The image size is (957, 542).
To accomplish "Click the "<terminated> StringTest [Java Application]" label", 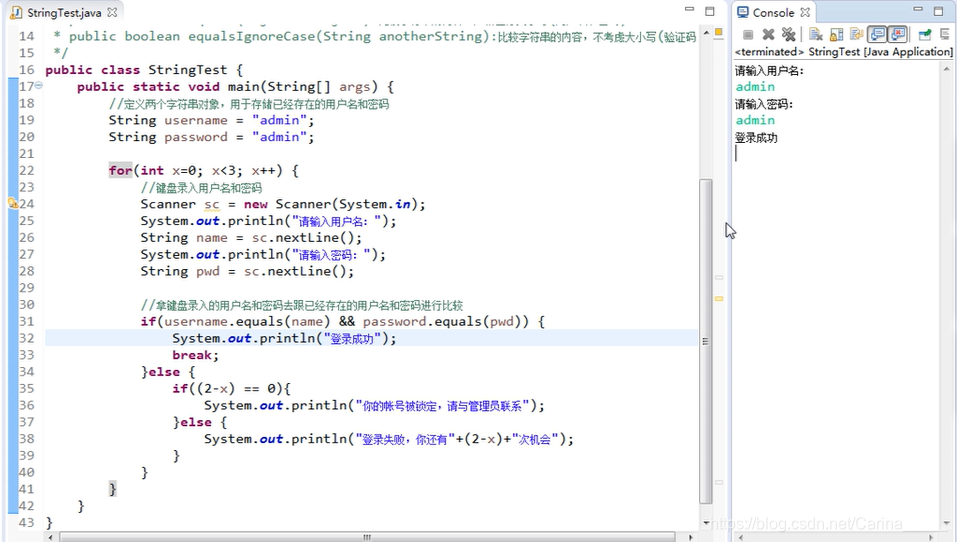I will (843, 52).
